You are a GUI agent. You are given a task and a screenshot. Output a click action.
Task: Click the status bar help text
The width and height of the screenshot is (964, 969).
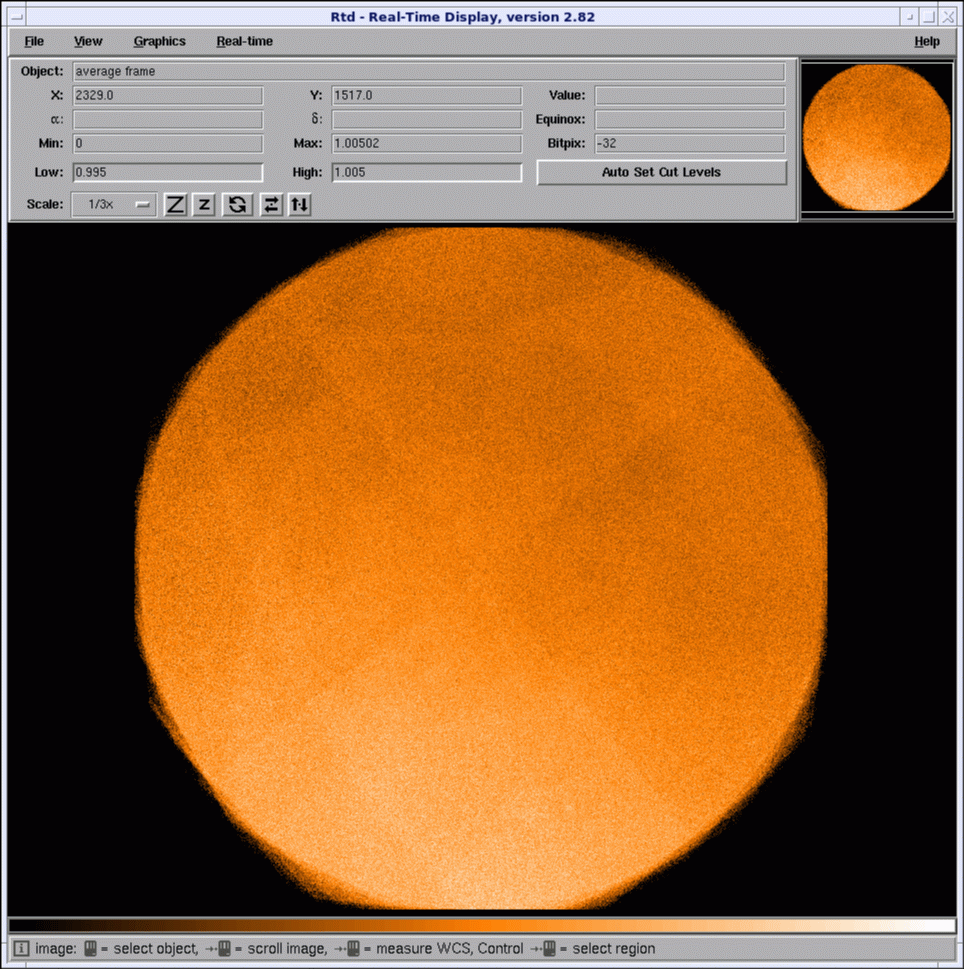coord(345,949)
